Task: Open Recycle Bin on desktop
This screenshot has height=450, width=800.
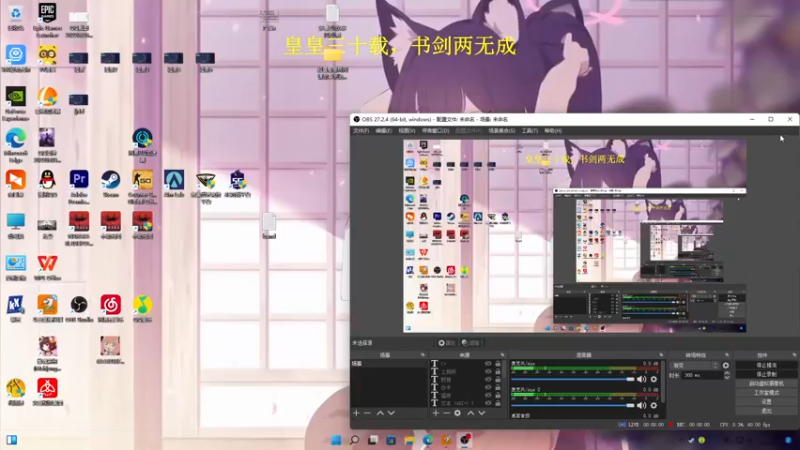Action: point(16,18)
